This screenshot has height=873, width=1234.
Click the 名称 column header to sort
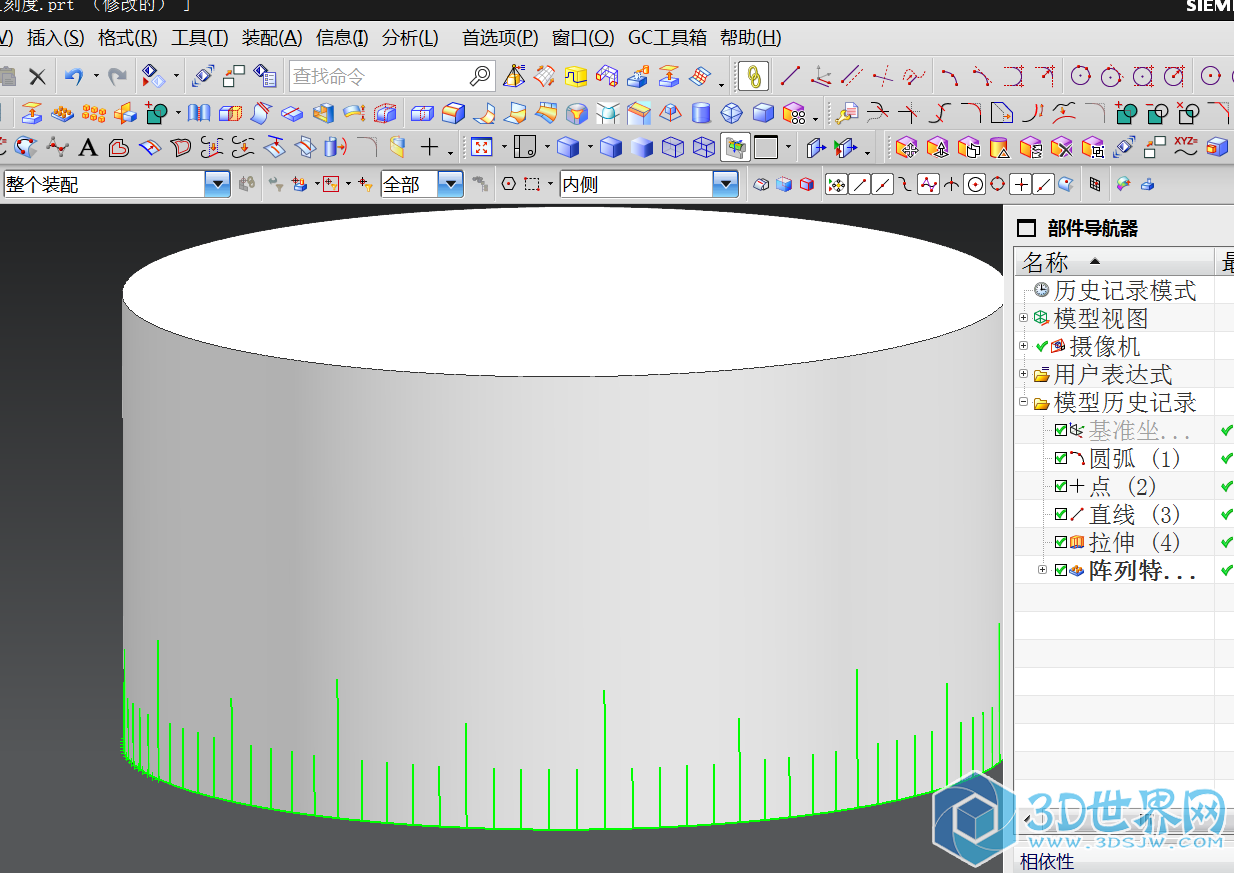pyautogui.click(x=1046, y=262)
